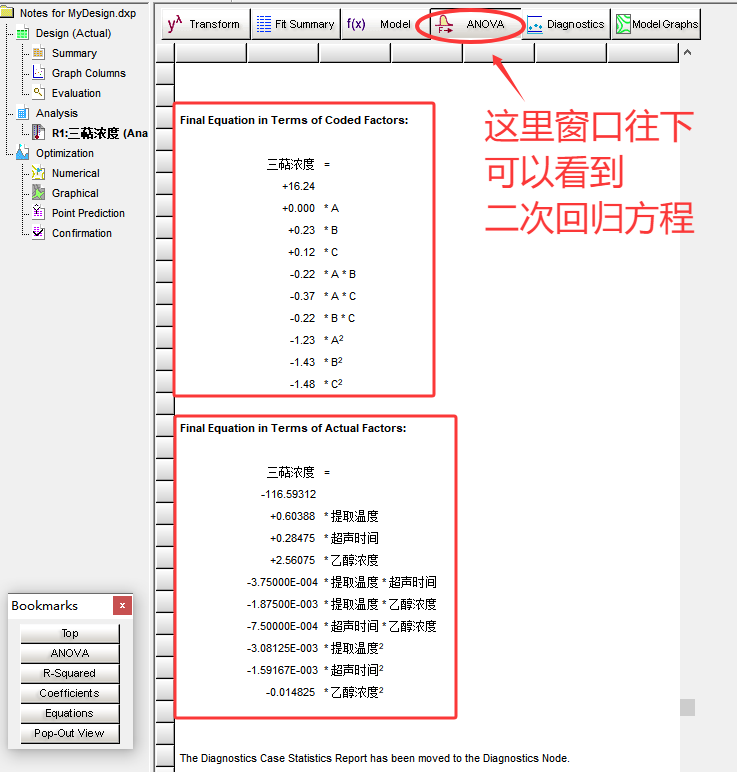Open Numerical optimization node icon
Screen dimensions: 737x772
coord(39,173)
